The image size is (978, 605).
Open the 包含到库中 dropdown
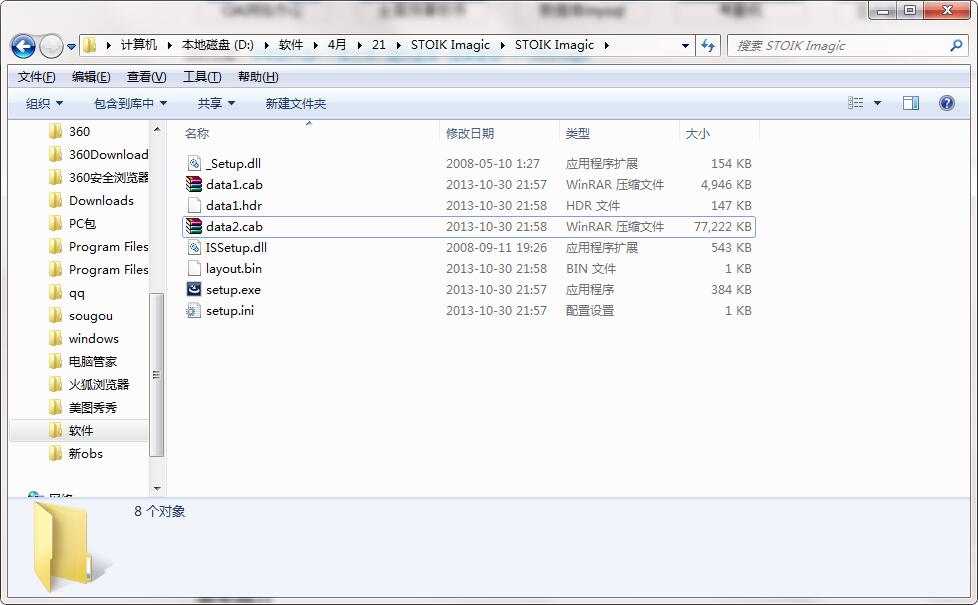[x=130, y=104]
